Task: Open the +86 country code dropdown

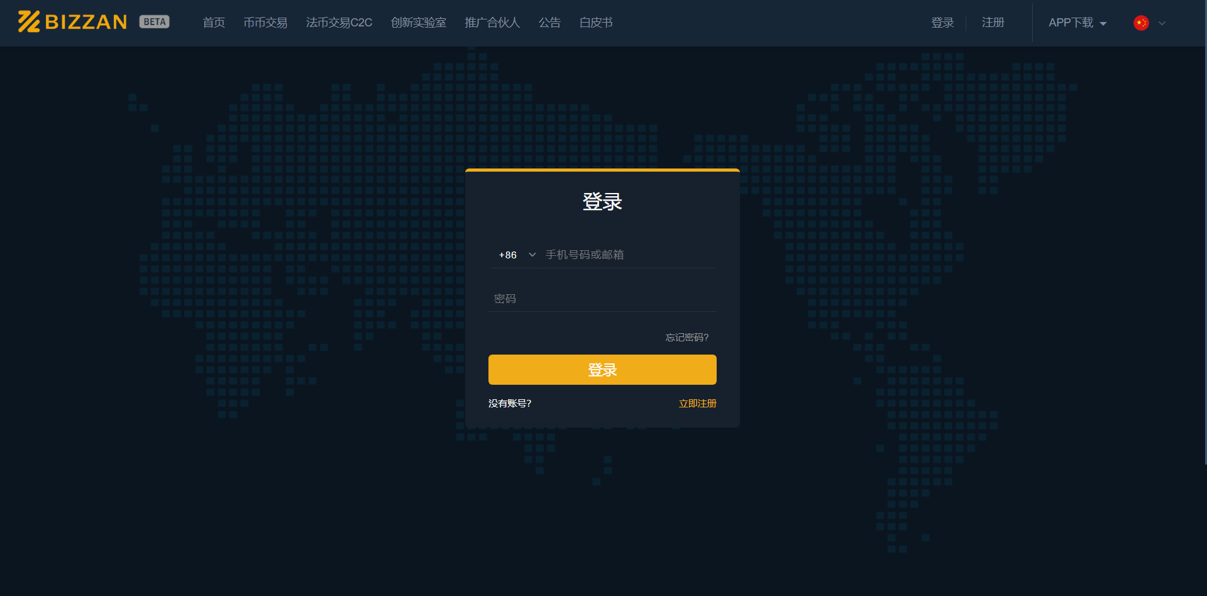Action: pyautogui.click(x=517, y=255)
